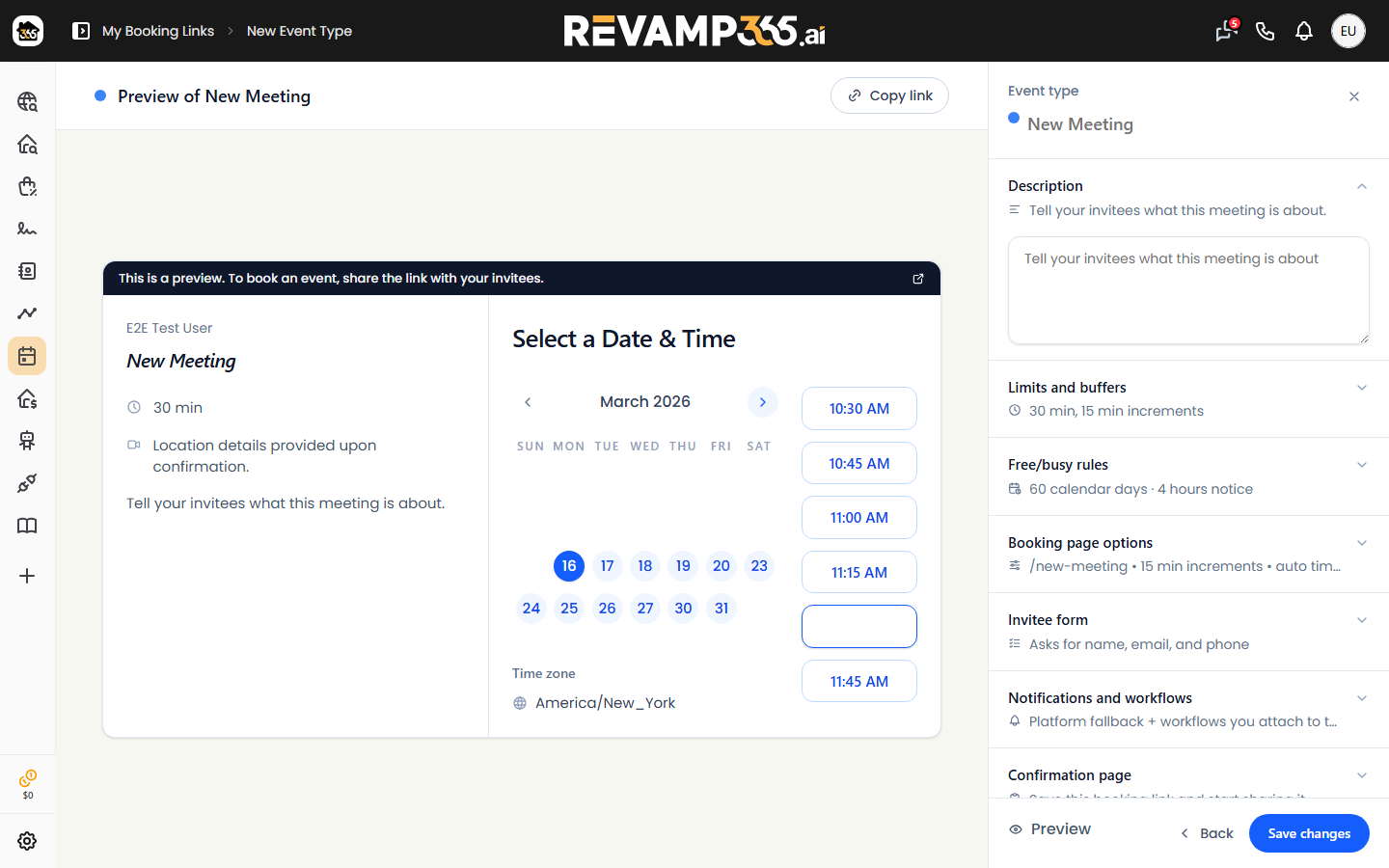This screenshot has width=1389, height=868.
Task: Open the house with dollar icon in the sidebar
Action: click(27, 398)
